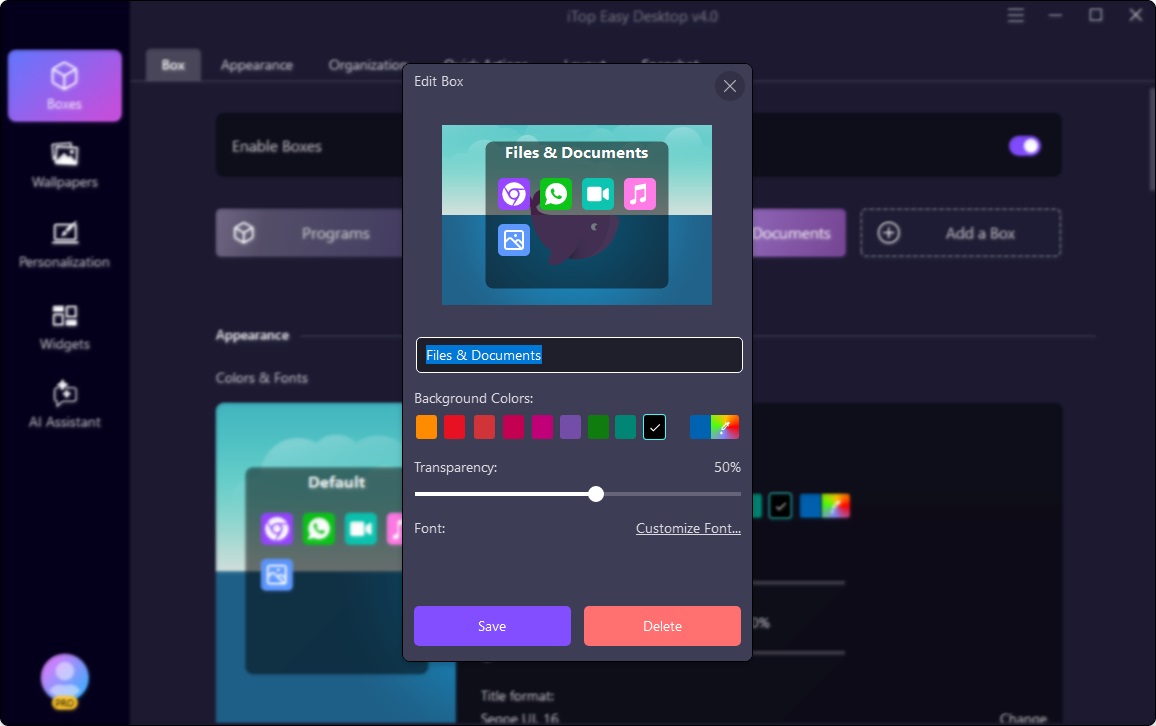Click the box name text field
Image resolution: width=1156 pixels, height=726 pixels.
(579, 355)
